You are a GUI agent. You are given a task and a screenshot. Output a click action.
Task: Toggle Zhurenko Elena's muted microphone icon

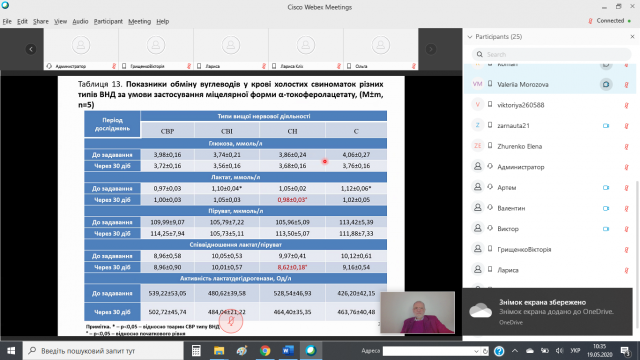click(x=627, y=147)
